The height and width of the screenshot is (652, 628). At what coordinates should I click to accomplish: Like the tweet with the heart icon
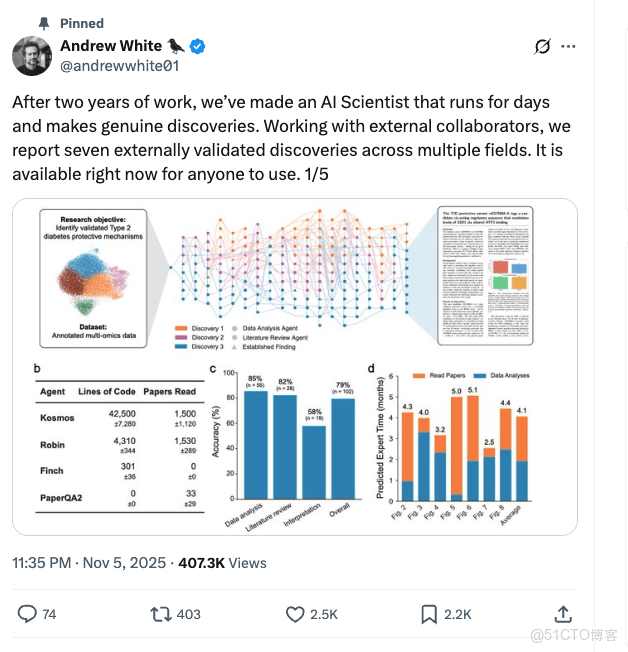tap(295, 614)
